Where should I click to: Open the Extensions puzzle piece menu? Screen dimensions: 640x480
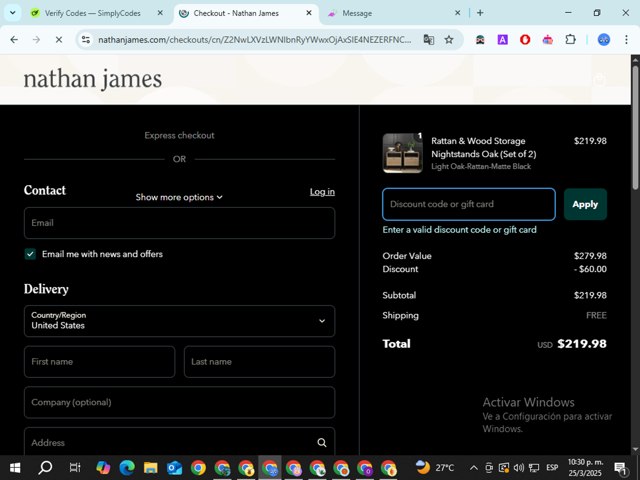tap(570, 40)
